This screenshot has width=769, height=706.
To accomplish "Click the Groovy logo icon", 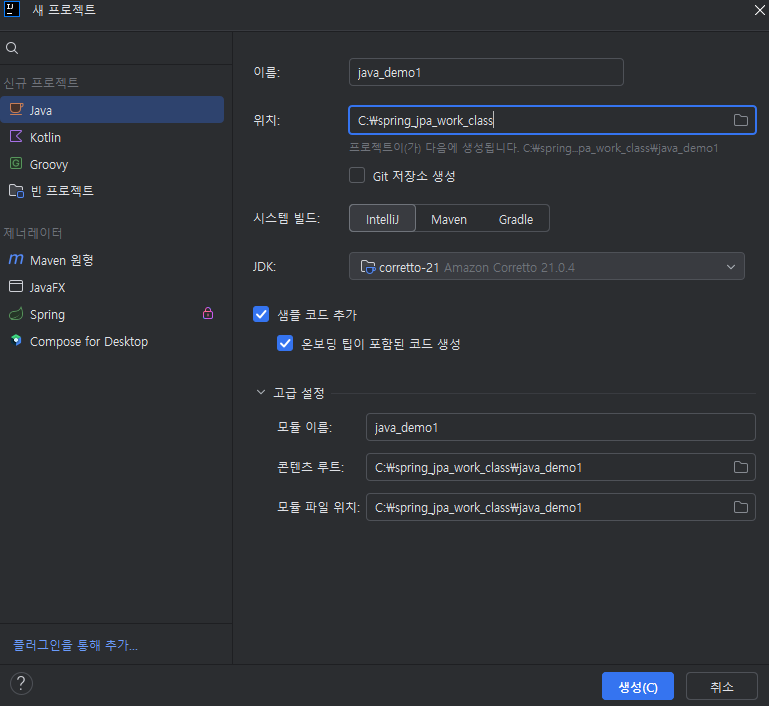I will [16, 163].
